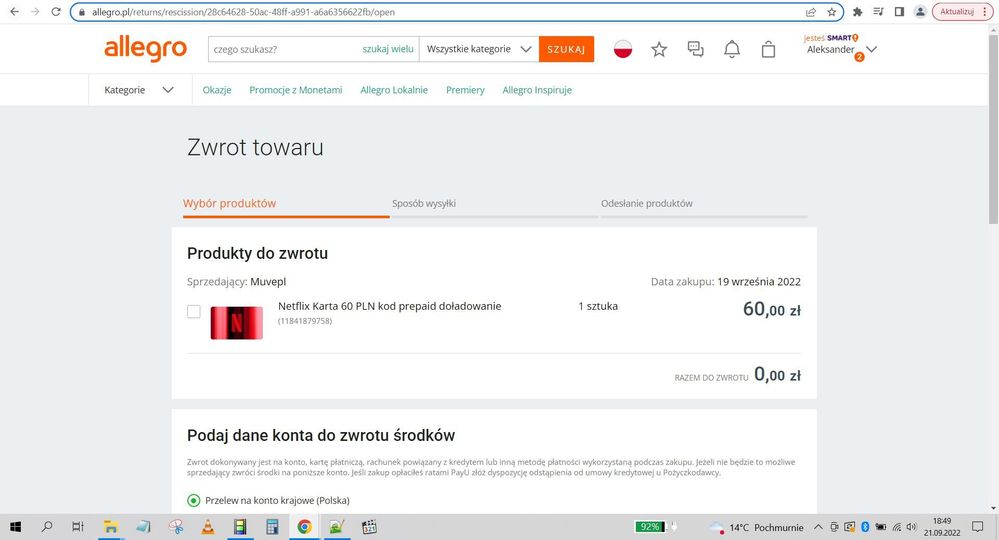Open the Allegro logo homepage
999x540 pixels.
pos(145,48)
